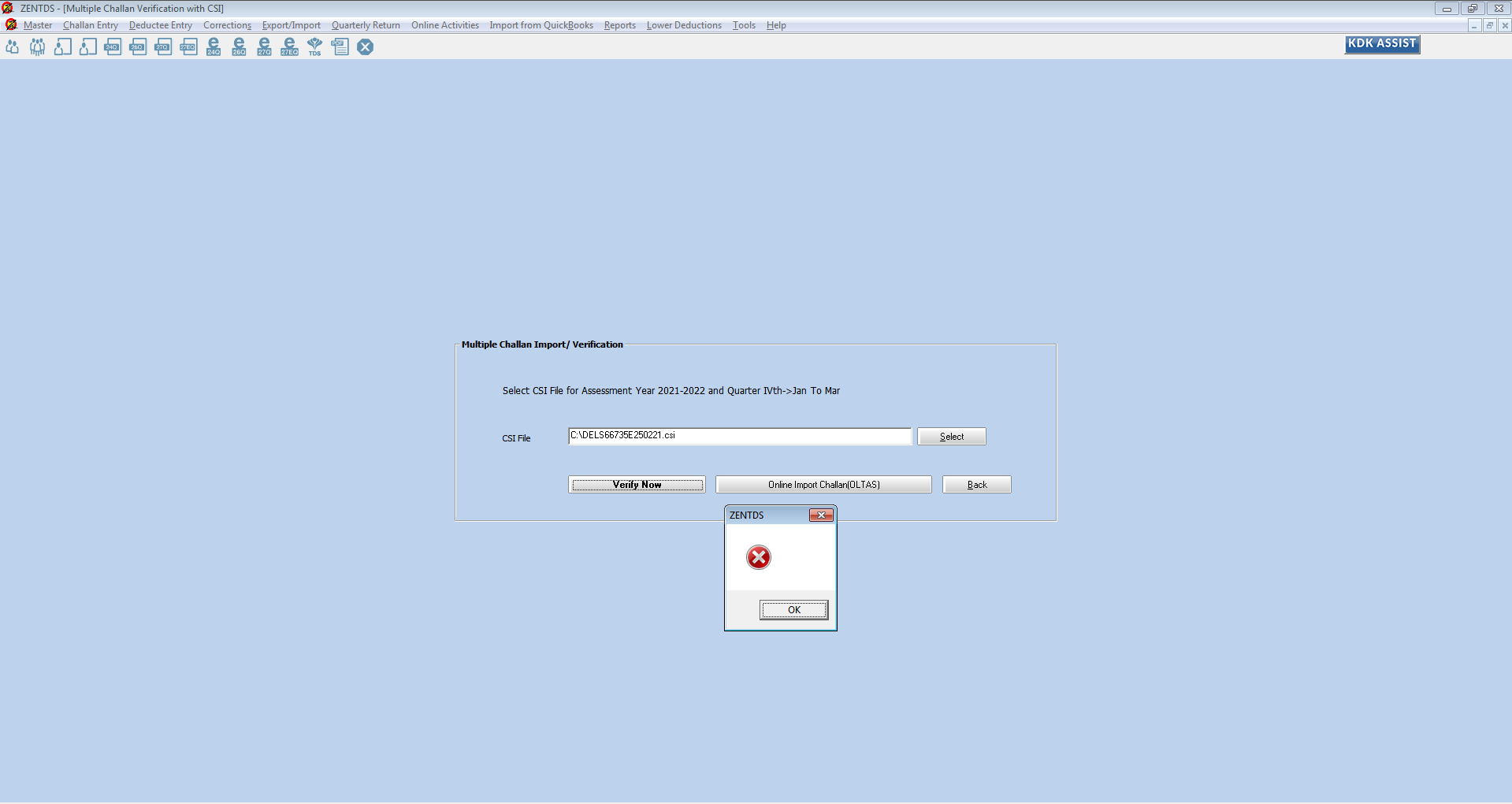Launch the e-26Q return icon

239,47
